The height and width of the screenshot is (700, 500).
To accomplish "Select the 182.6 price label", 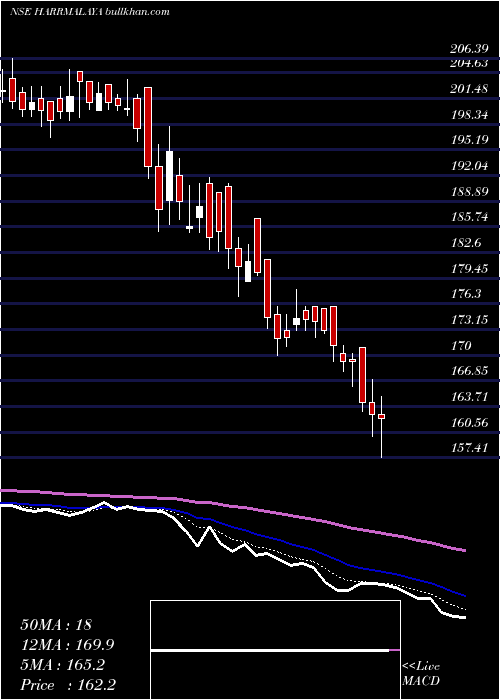I will (465, 243).
